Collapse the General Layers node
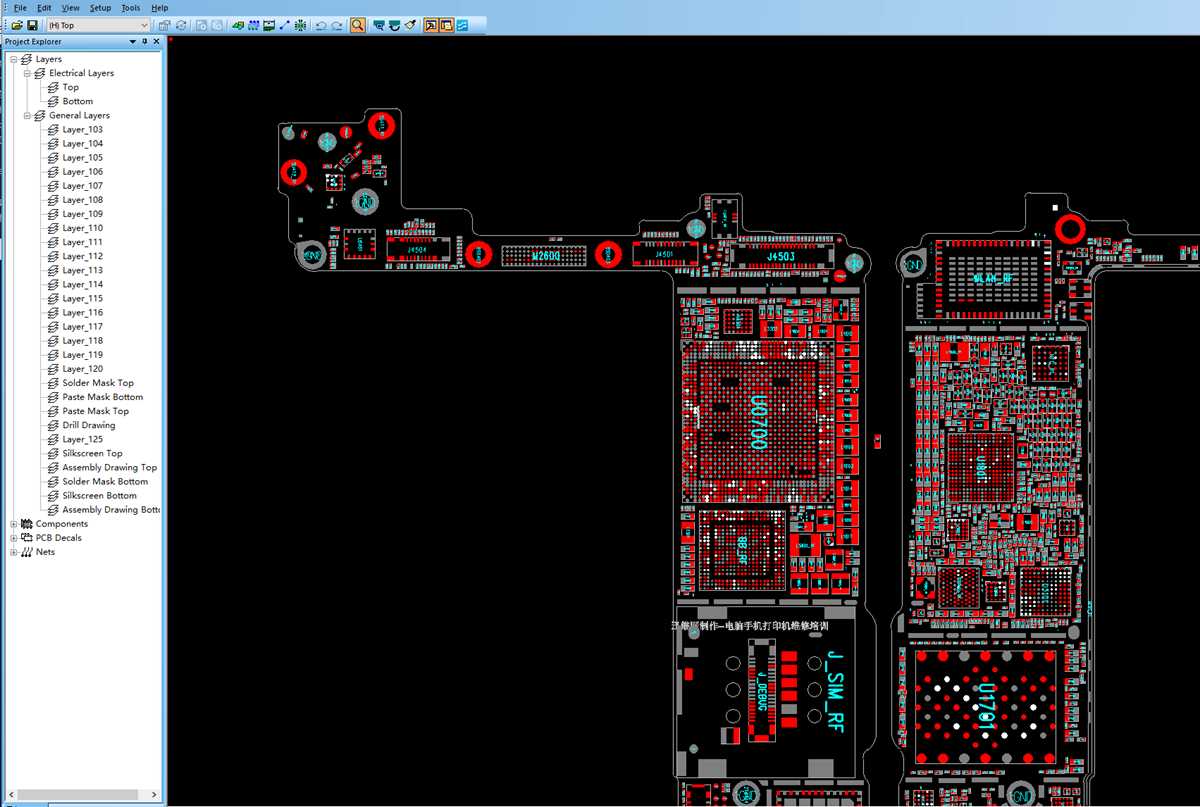Image resolution: width=1200 pixels, height=807 pixels. [28, 115]
